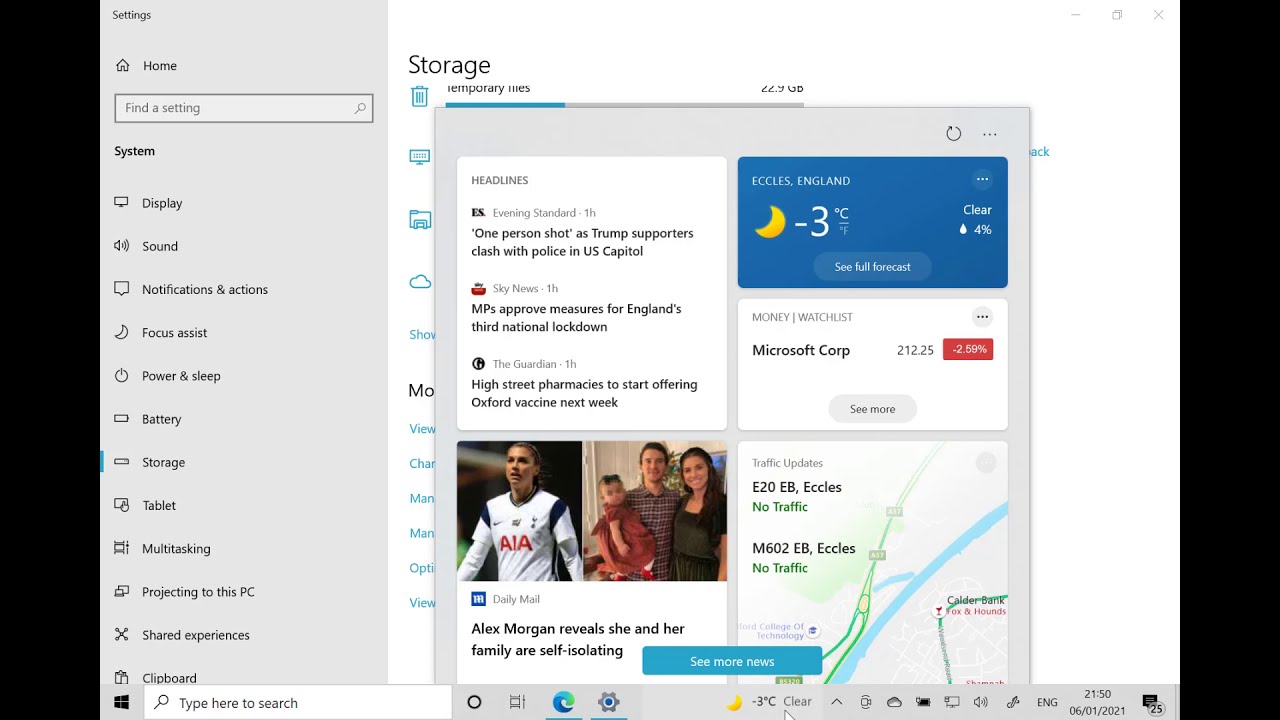Image resolution: width=1280 pixels, height=720 pixels.
Task: Switch weather unit to Fahrenheit
Action: point(843,230)
